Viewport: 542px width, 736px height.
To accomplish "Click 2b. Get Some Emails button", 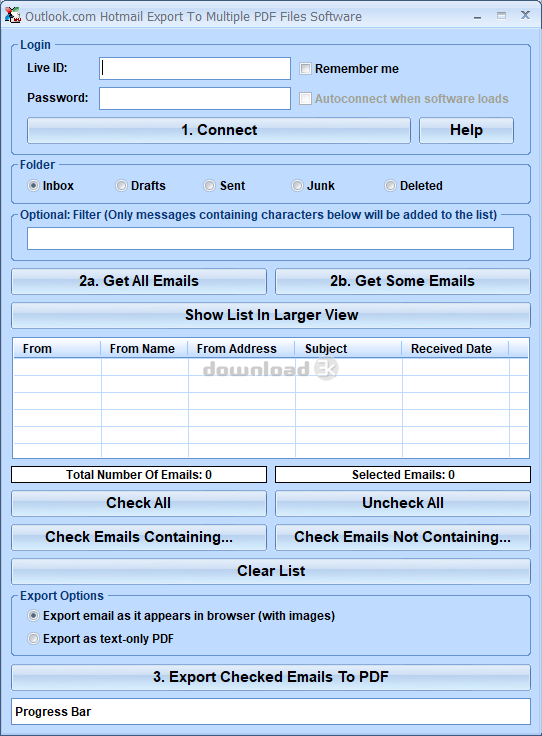I will pos(403,281).
